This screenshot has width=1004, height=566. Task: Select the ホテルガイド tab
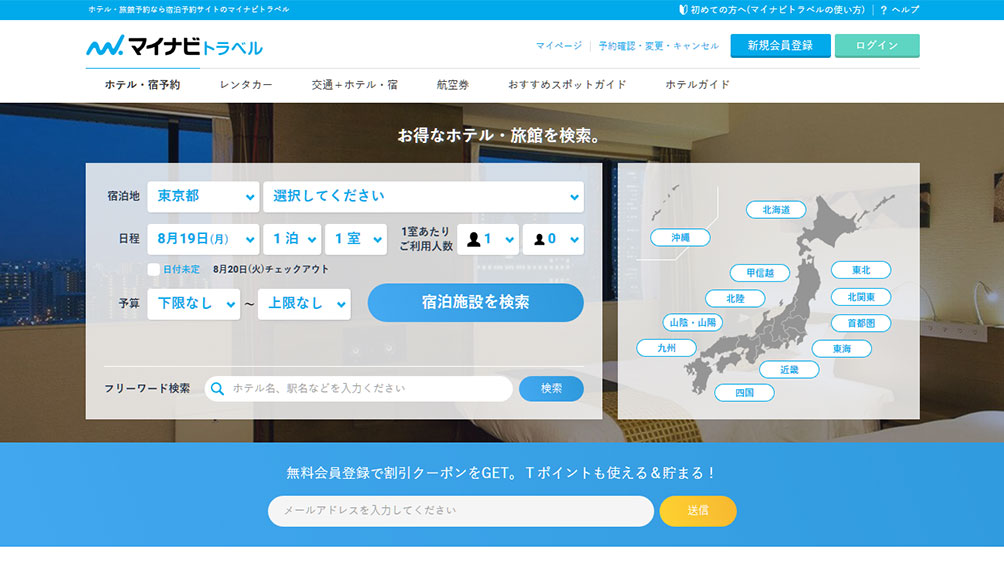coord(697,85)
